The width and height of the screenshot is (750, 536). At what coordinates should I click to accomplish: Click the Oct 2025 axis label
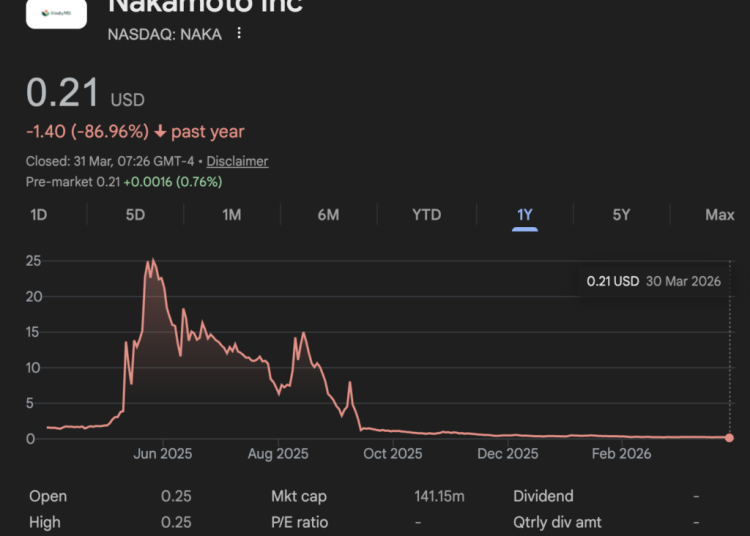coord(393,454)
